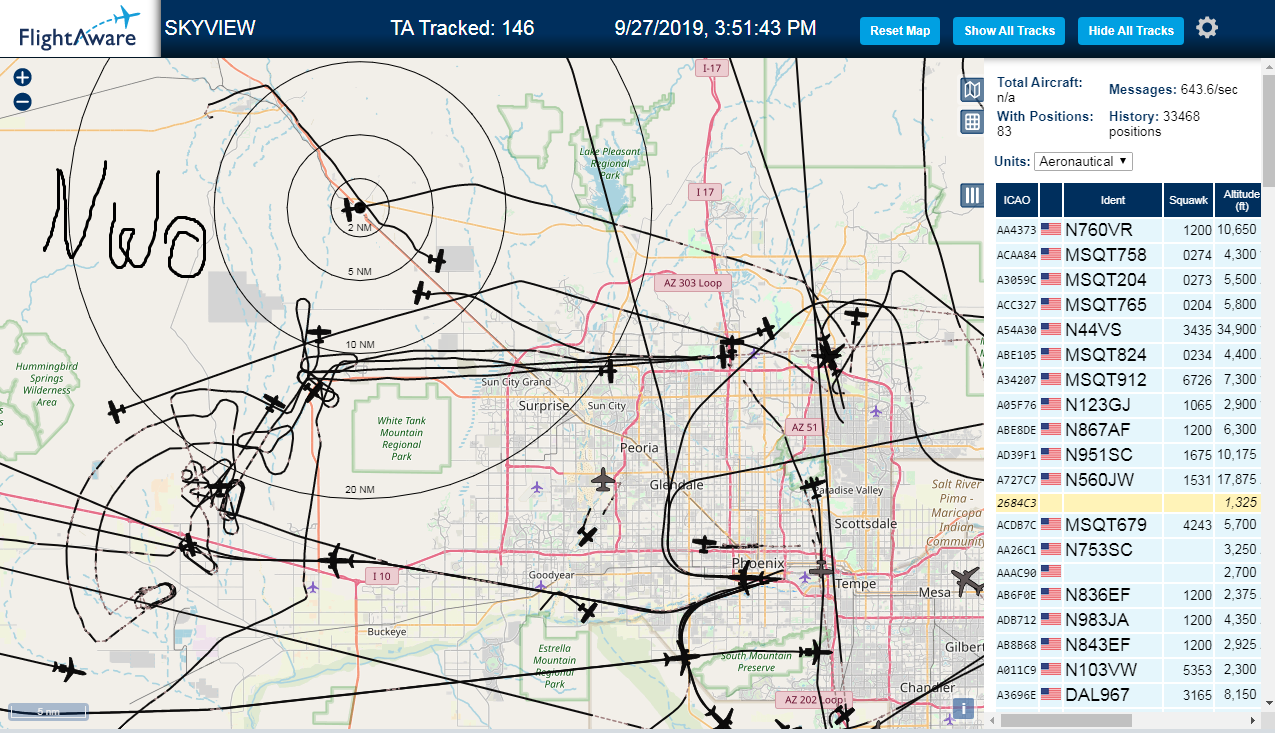Select the aircraft icon on I 10 west
This screenshot has height=733, width=1275.
(x=340, y=561)
